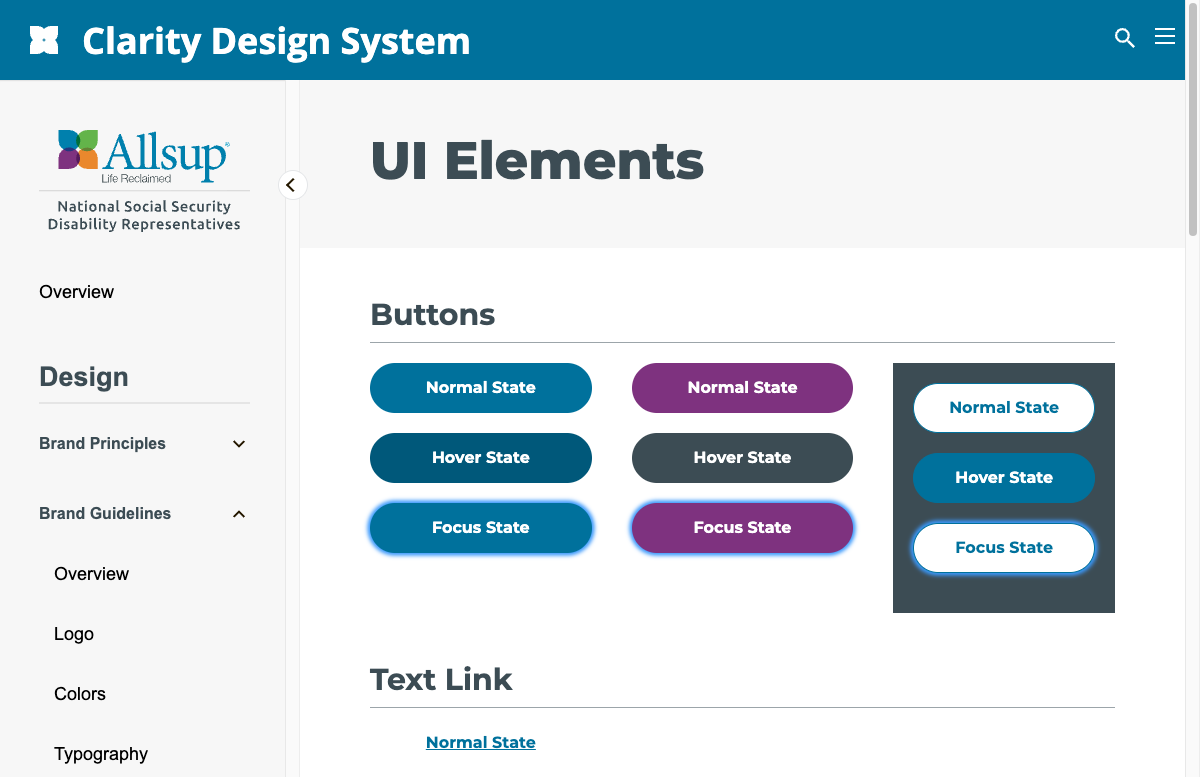Open the search icon in the header
Screen dimensions: 1200x777
click(x=1124, y=37)
